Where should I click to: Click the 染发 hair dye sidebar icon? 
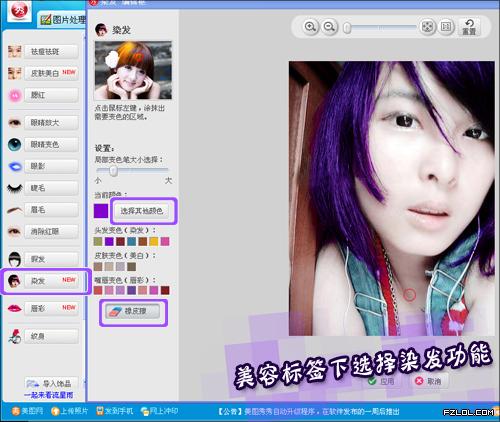click(14, 281)
